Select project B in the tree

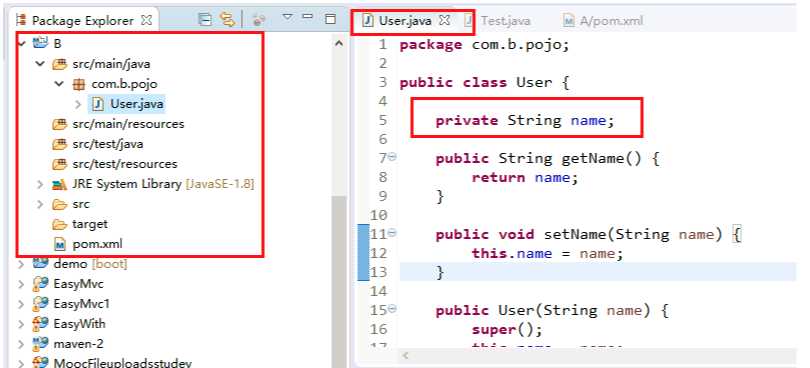pyautogui.click(x=57, y=44)
